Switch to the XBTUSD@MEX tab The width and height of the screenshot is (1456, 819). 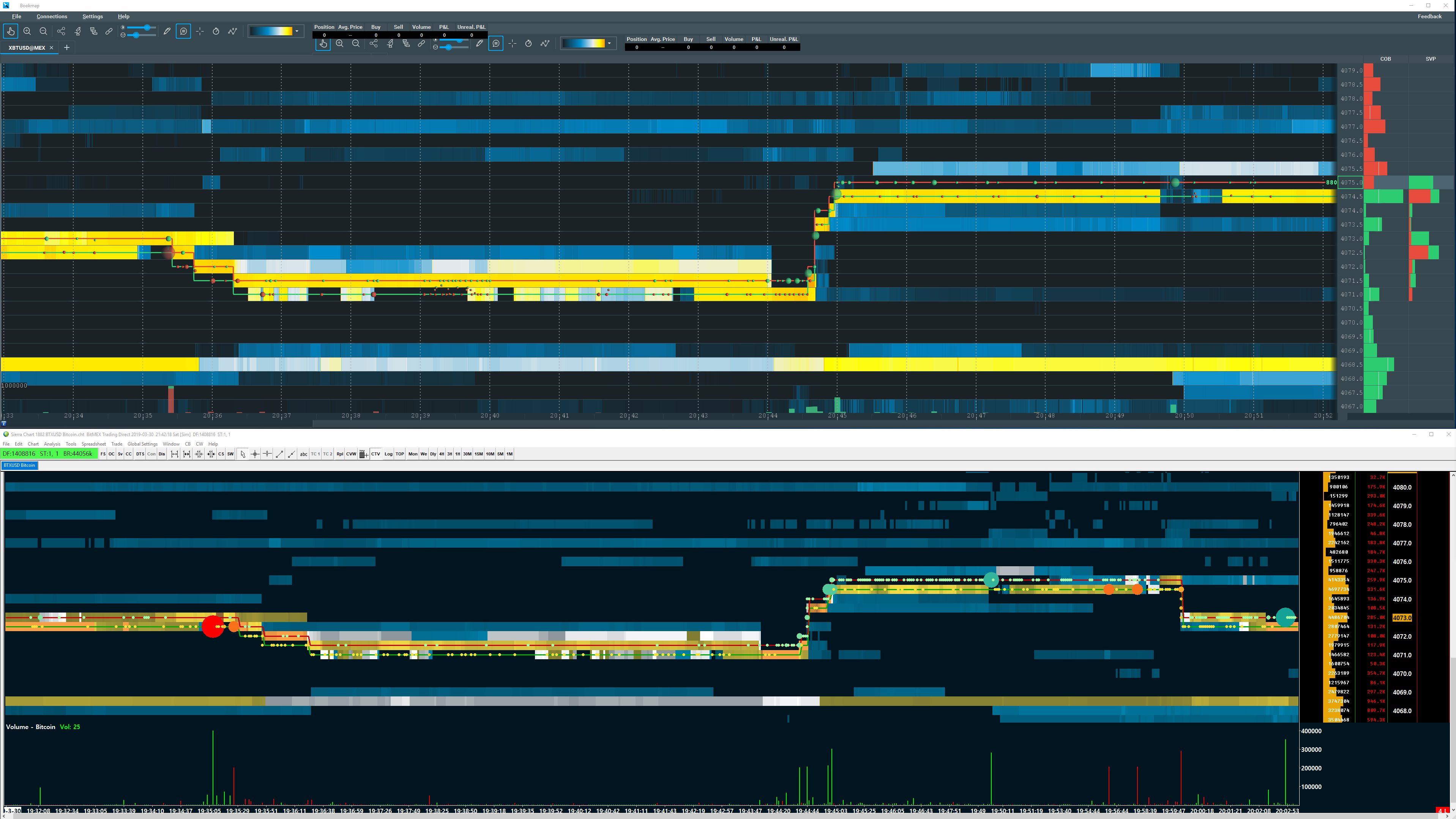(27, 48)
